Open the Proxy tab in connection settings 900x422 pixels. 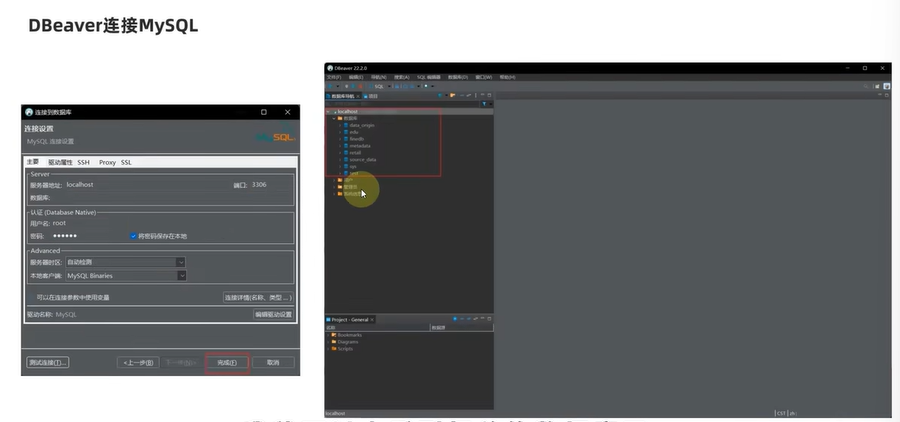click(x=107, y=162)
